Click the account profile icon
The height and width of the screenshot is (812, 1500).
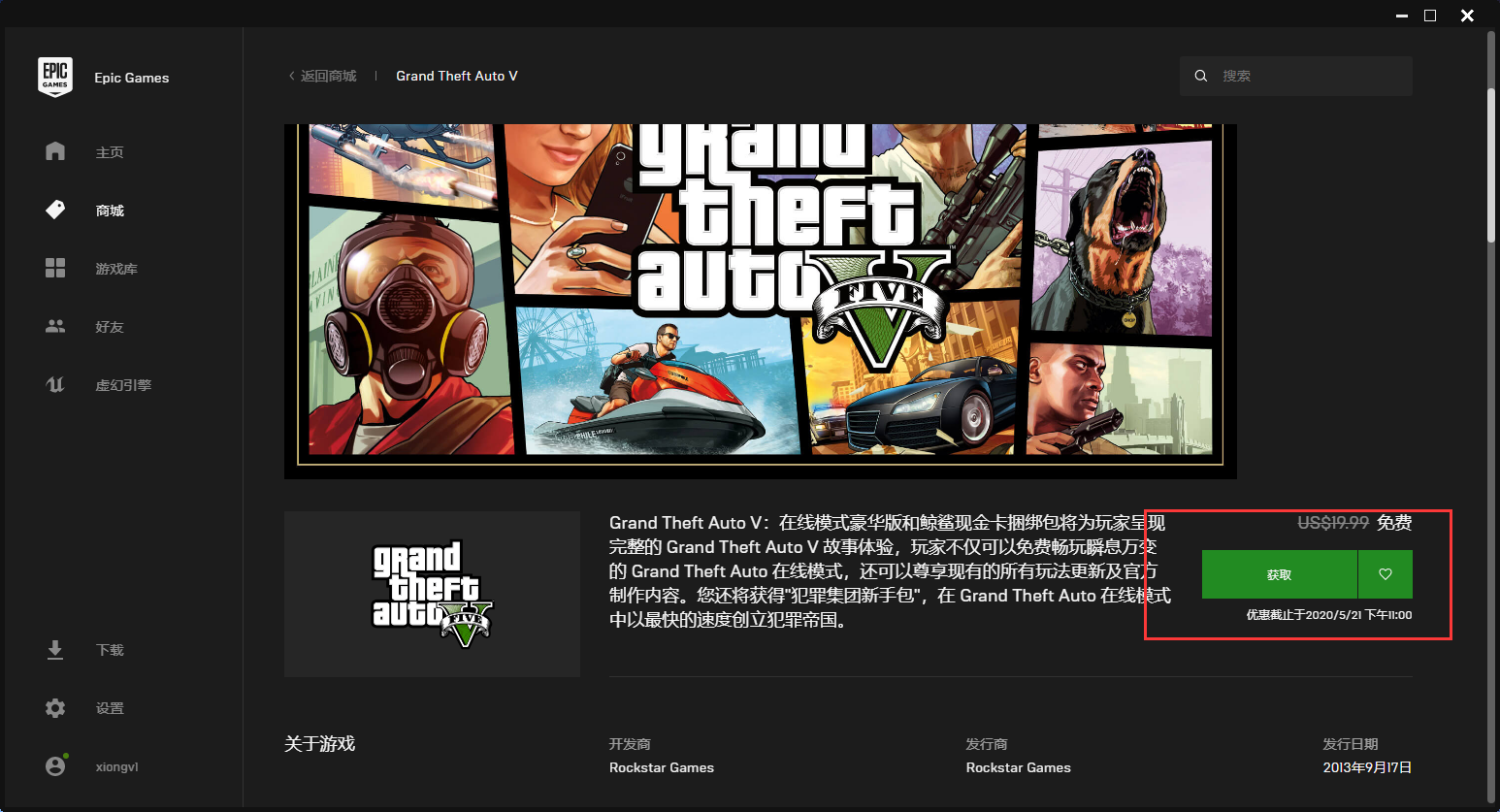(x=55, y=765)
